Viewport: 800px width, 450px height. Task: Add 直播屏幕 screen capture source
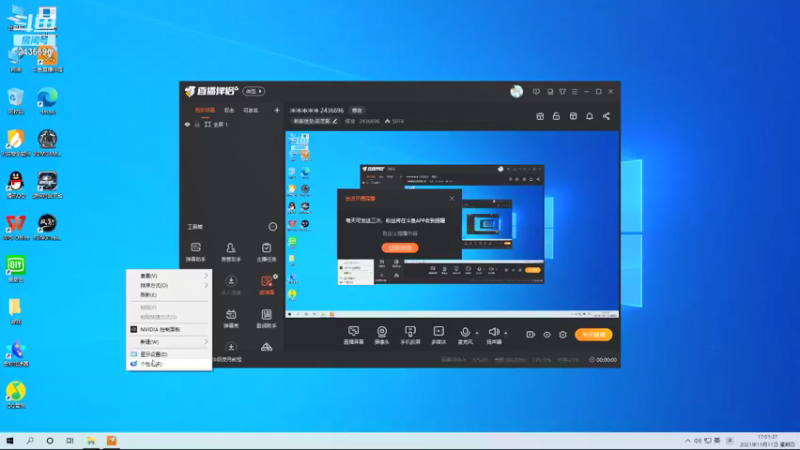(354, 335)
